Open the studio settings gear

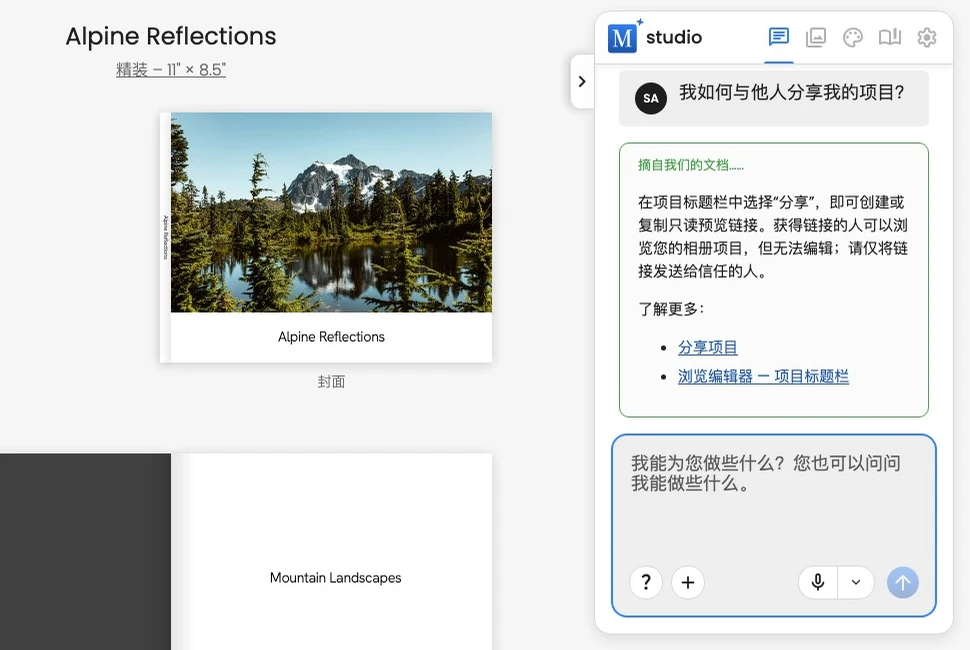click(x=926, y=37)
